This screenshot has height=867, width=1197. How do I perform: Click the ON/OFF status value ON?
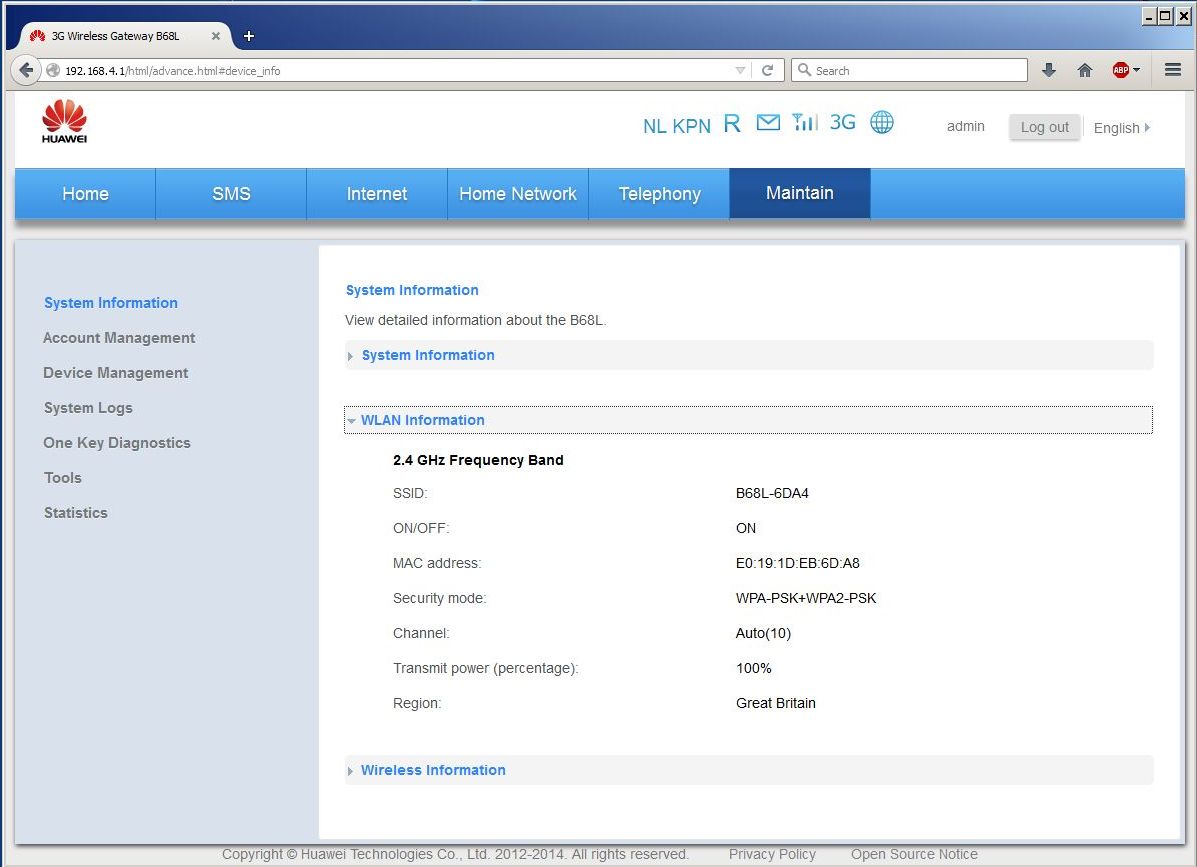click(x=746, y=528)
